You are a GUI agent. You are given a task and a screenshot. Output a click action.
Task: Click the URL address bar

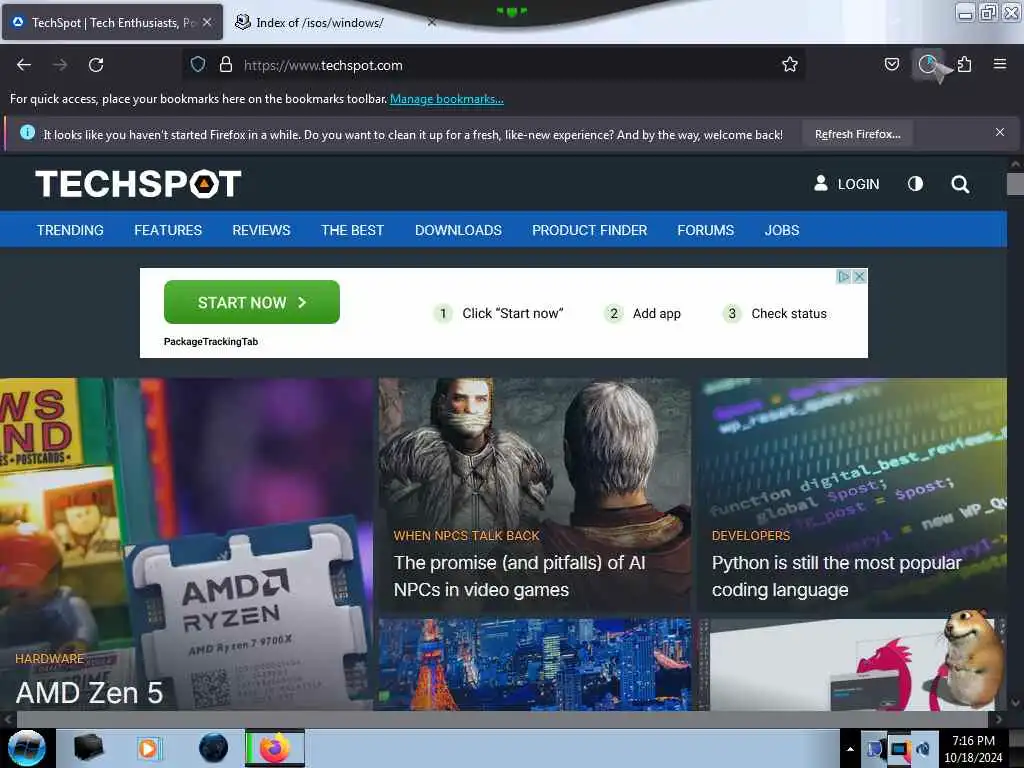(493, 65)
